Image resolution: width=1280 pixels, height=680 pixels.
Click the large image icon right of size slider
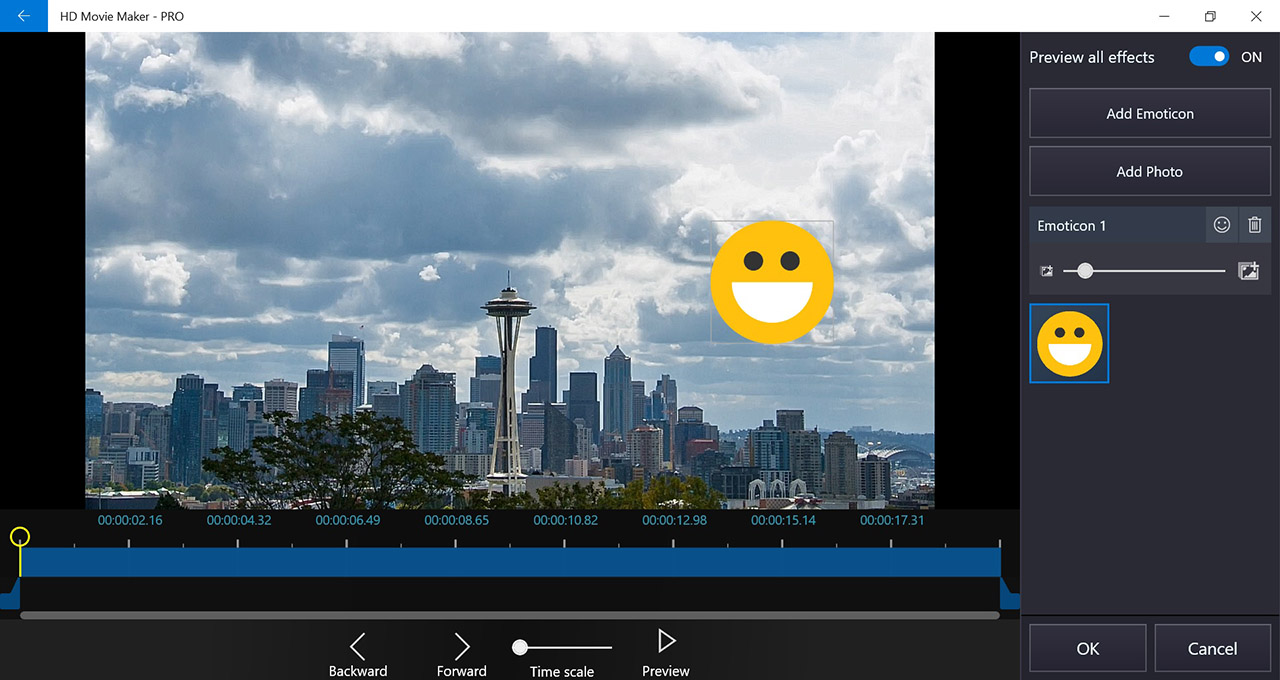(x=1248, y=271)
